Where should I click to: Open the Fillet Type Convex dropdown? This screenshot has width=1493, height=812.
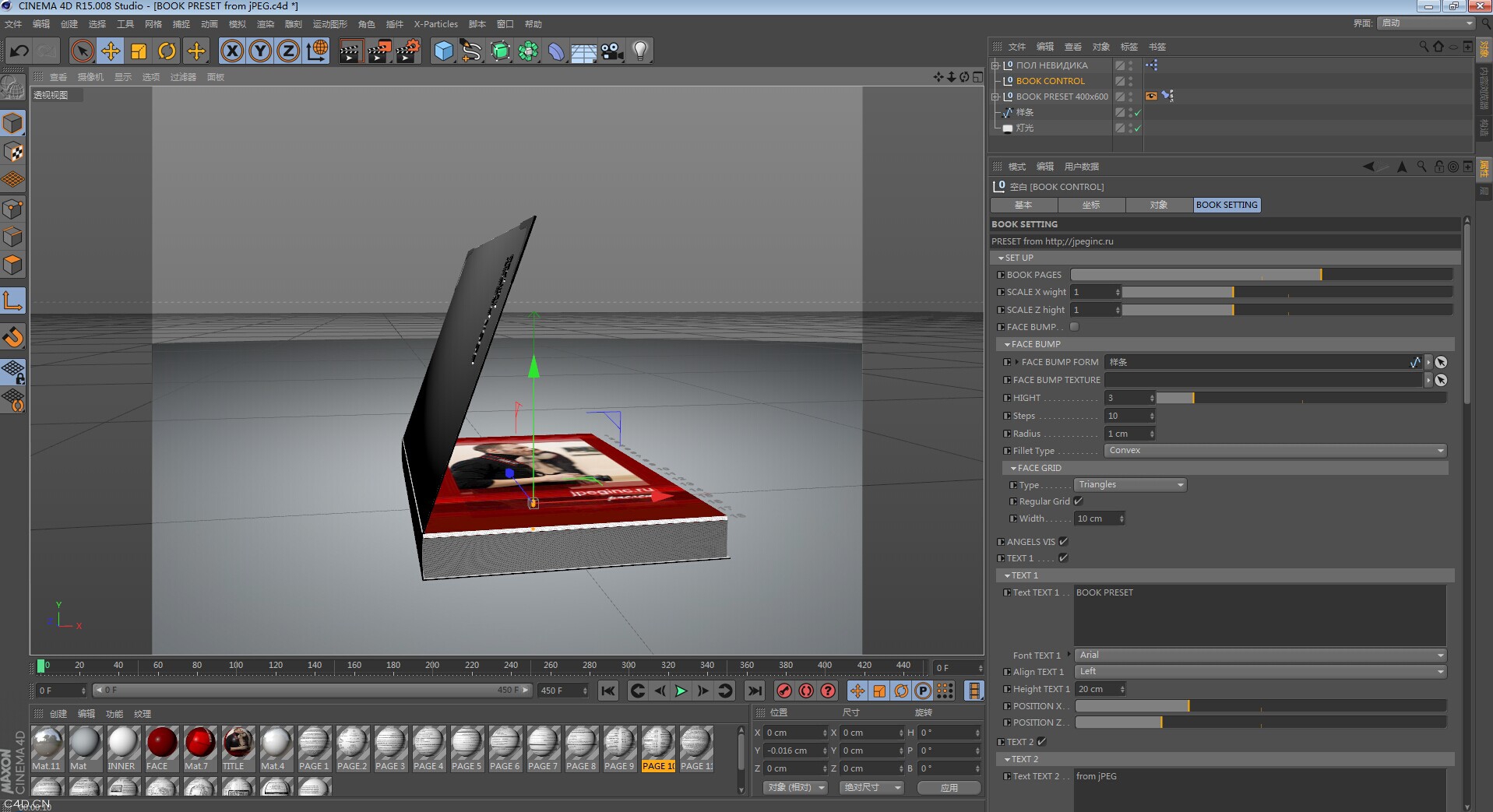tap(1274, 450)
